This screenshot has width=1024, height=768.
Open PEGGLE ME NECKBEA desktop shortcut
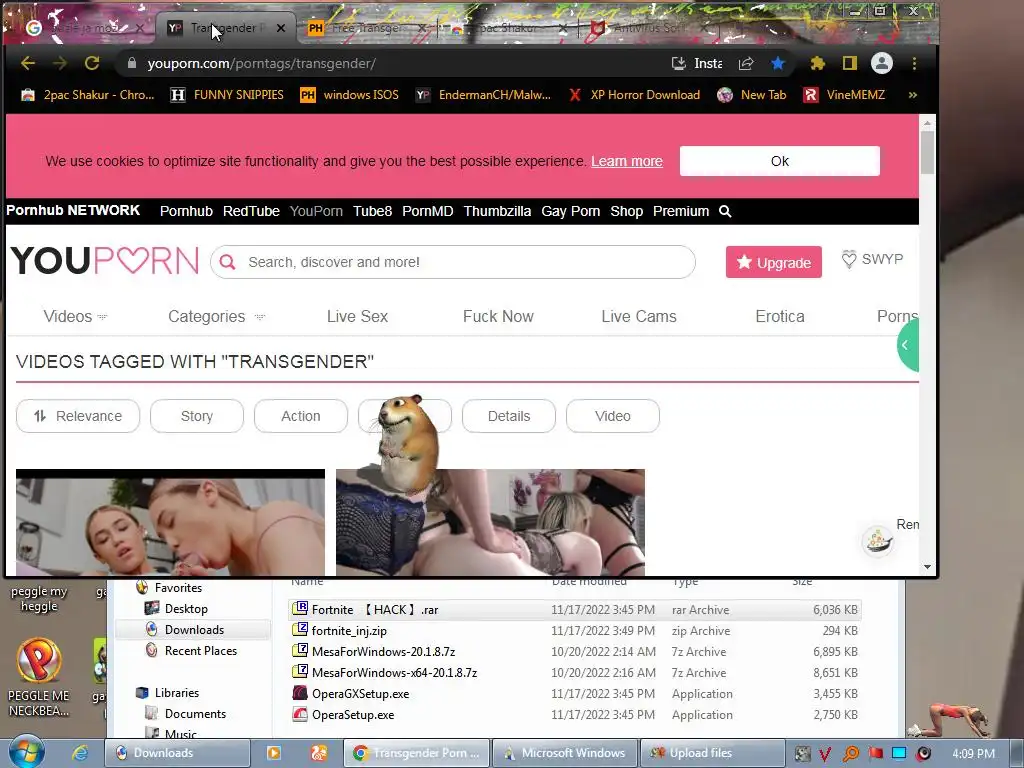[x=39, y=677]
